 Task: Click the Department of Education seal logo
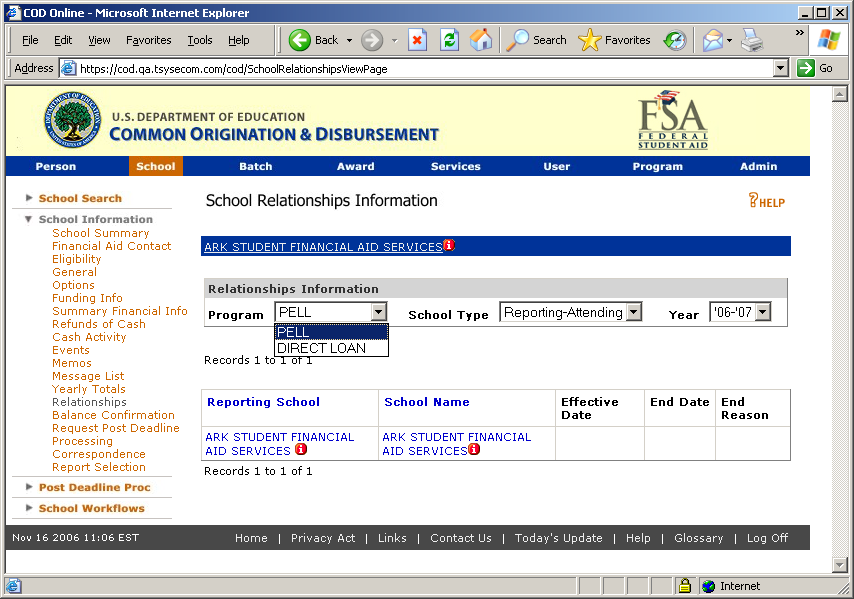coord(72,120)
